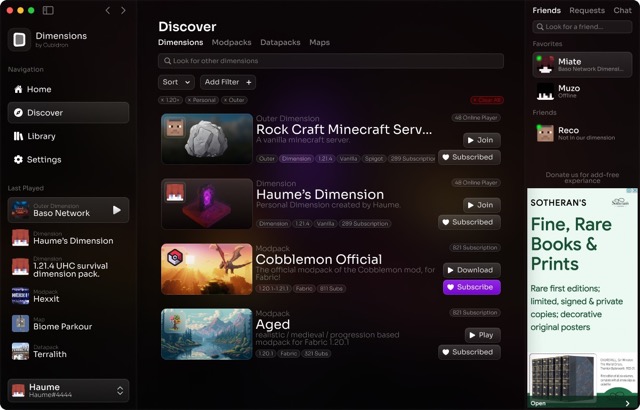Subscribe to Cobblemon Official
Image resolution: width=640 pixels, height=410 pixels.
472,287
